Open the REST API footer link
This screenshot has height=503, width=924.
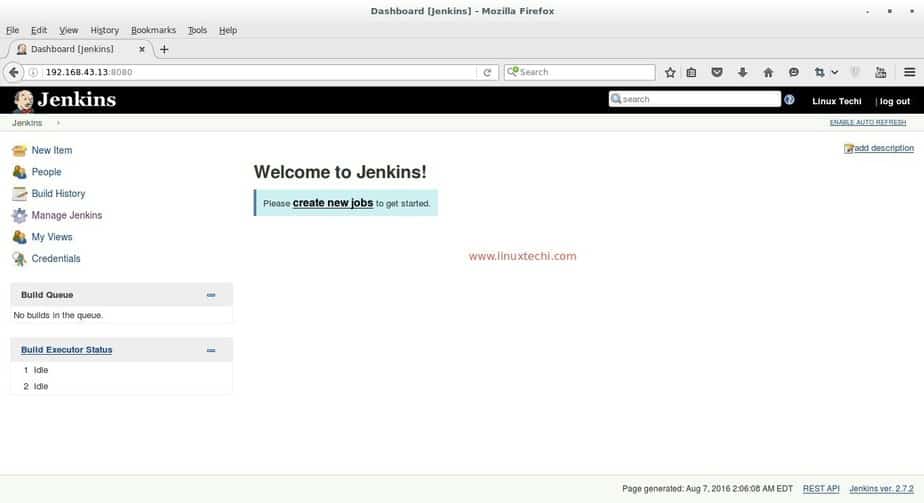(x=821, y=489)
